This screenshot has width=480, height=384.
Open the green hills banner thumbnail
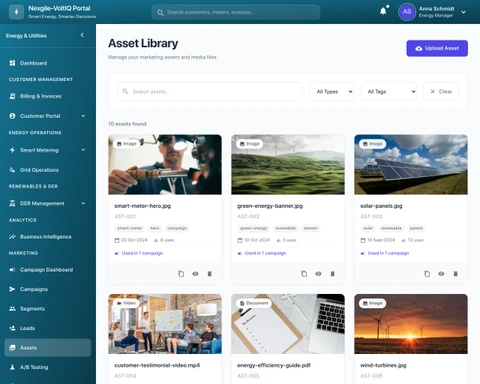click(288, 164)
